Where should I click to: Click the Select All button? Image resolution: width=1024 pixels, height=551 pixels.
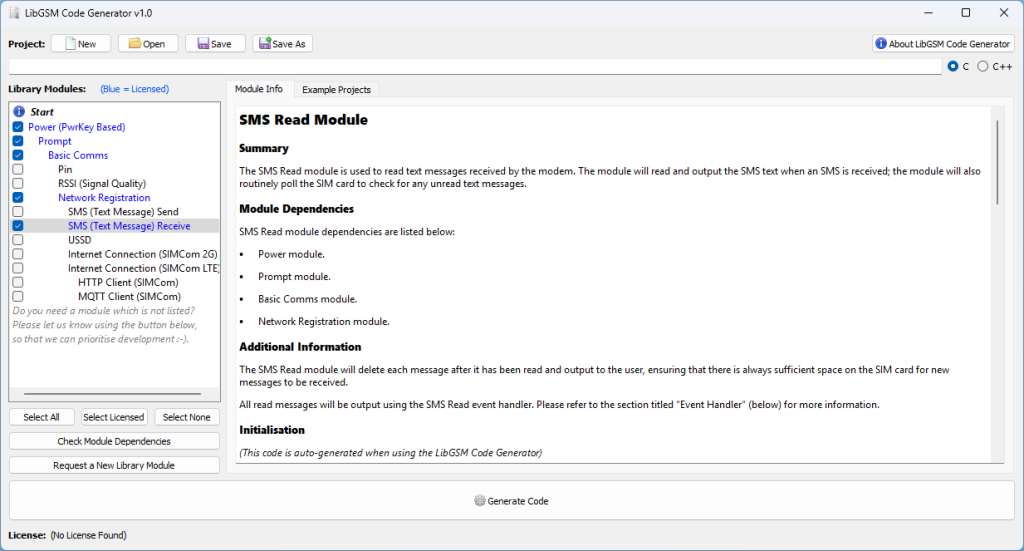[x=41, y=417]
